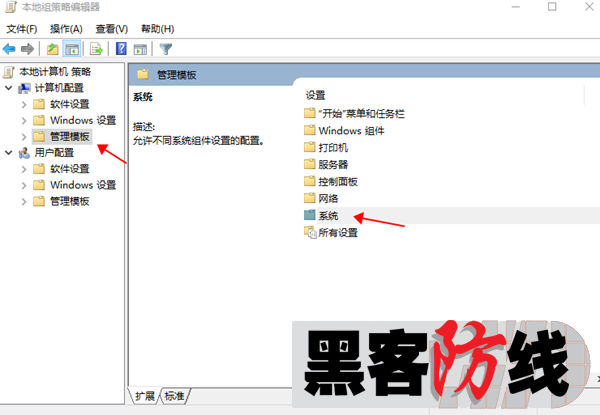Select 管理模板 under 用户配置
Viewport: 600px width, 415px height.
[70, 202]
